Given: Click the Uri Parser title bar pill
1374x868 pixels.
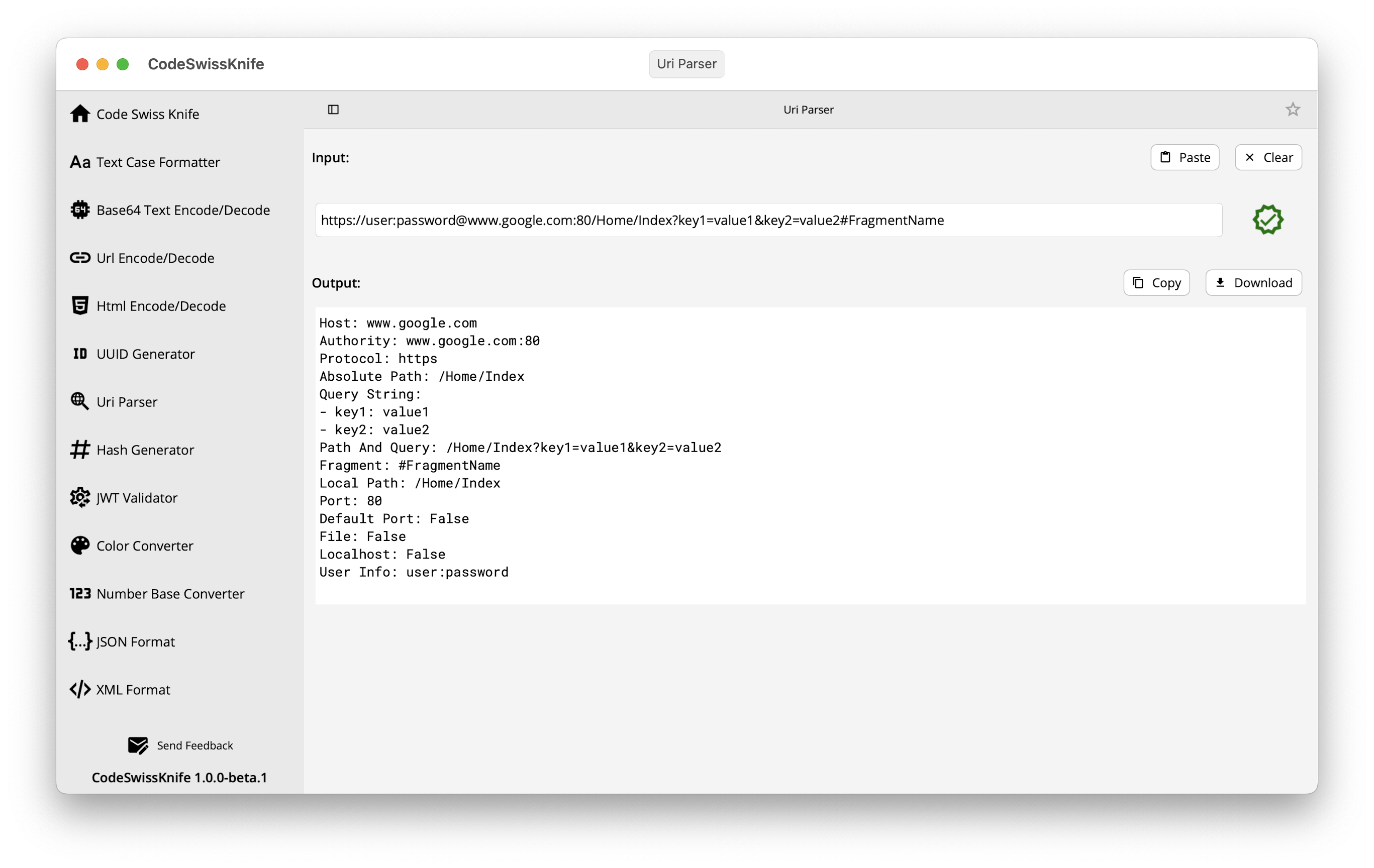Looking at the screenshot, I should pyautogui.click(x=686, y=64).
